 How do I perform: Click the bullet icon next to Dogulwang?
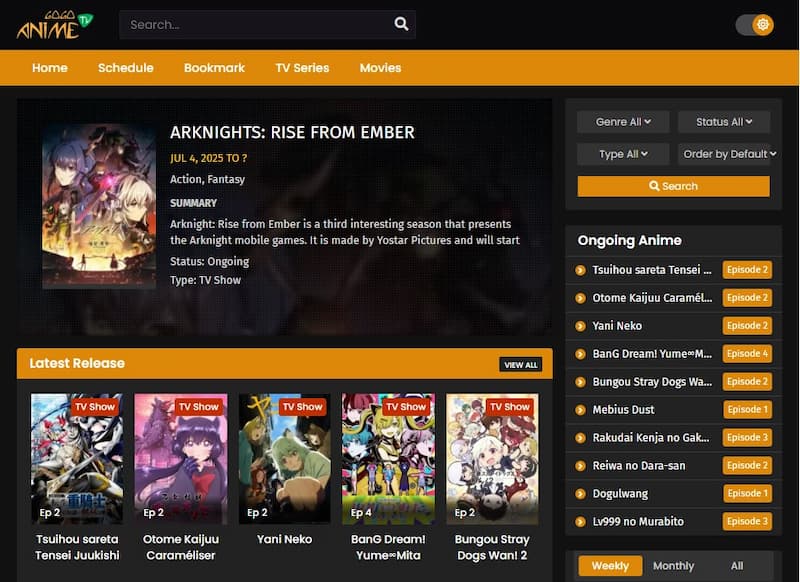click(580, 494)
